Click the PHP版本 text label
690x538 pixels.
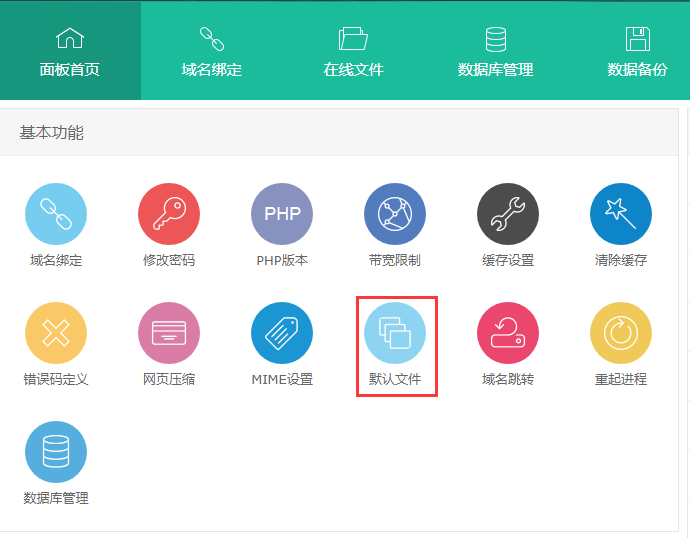point(282,260)
